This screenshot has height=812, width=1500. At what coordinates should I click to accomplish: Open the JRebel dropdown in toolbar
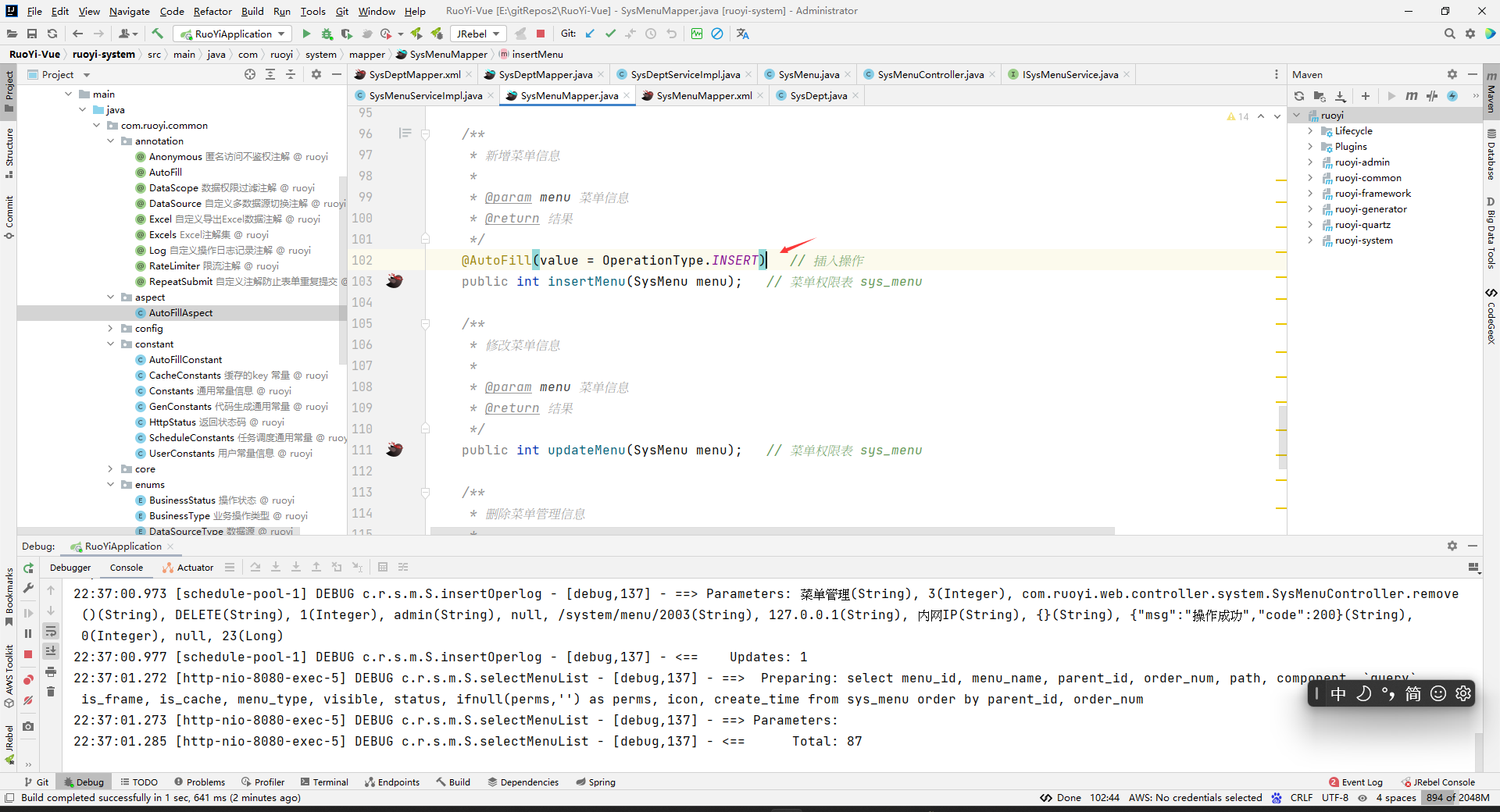point(478,34)
